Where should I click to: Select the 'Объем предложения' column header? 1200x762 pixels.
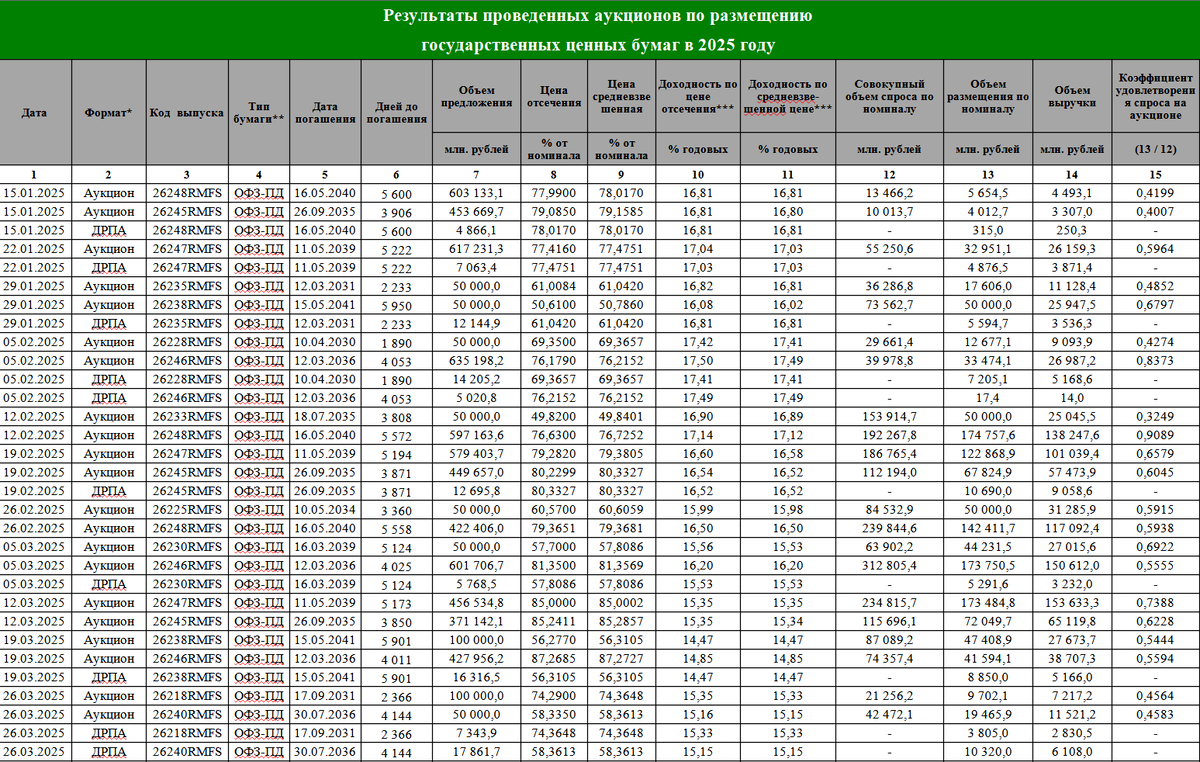click(476, 95)
